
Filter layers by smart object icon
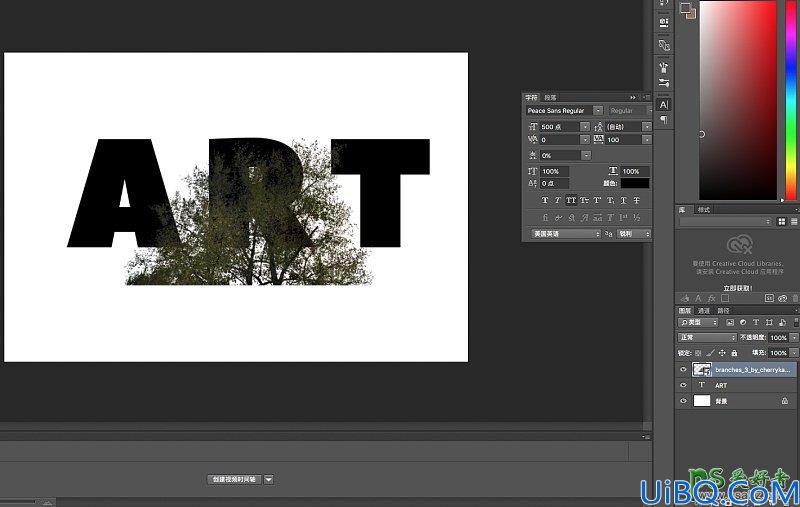pos(783,322)
